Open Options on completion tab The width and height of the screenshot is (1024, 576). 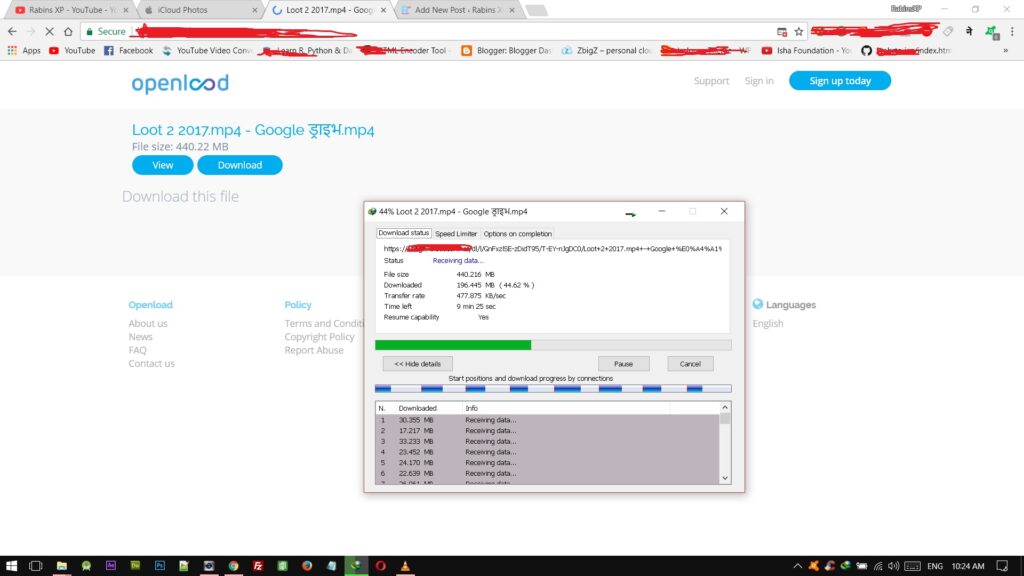coord(517,233)
